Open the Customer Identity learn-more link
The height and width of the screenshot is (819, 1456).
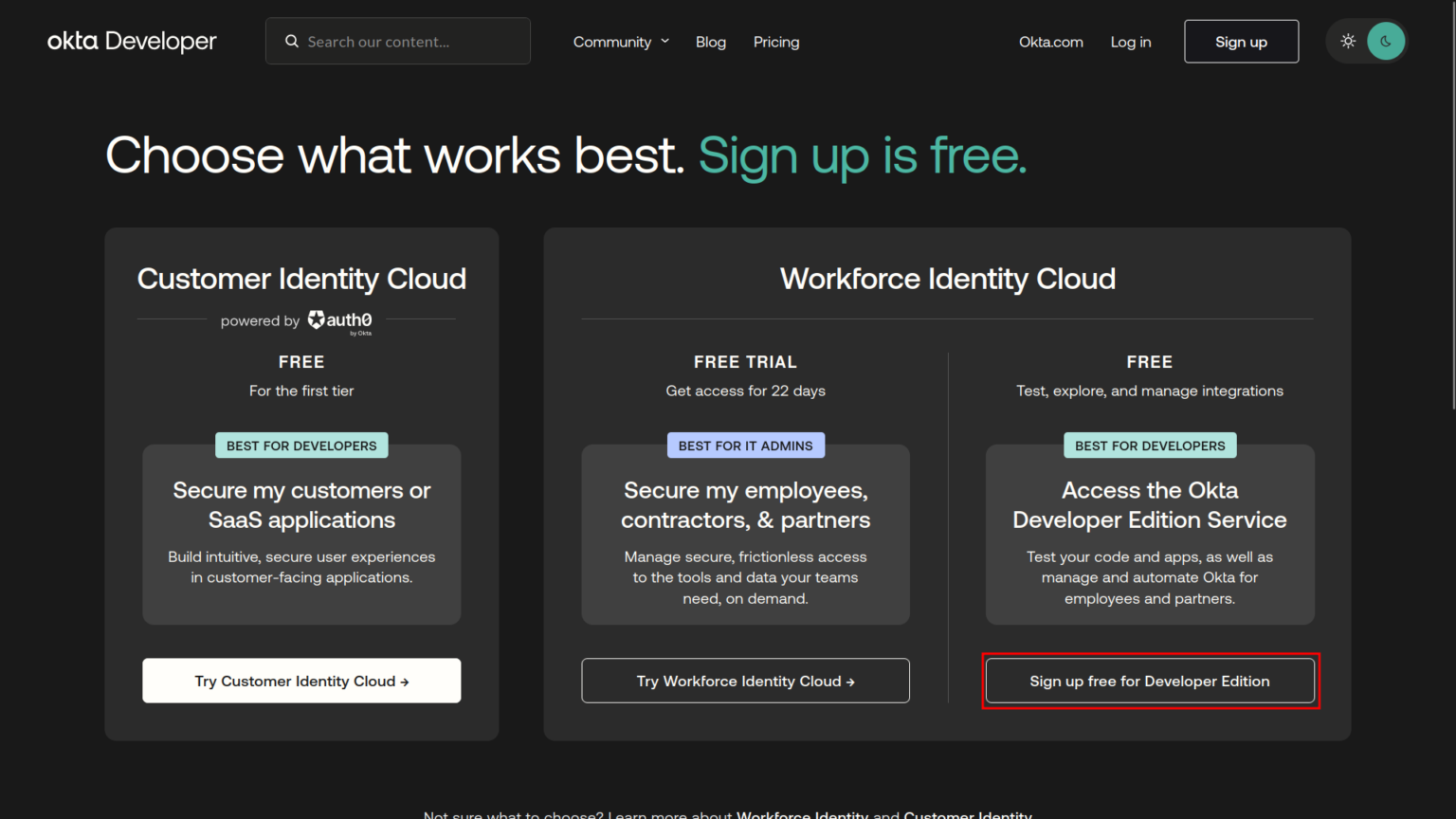click(x=967, y=813)
